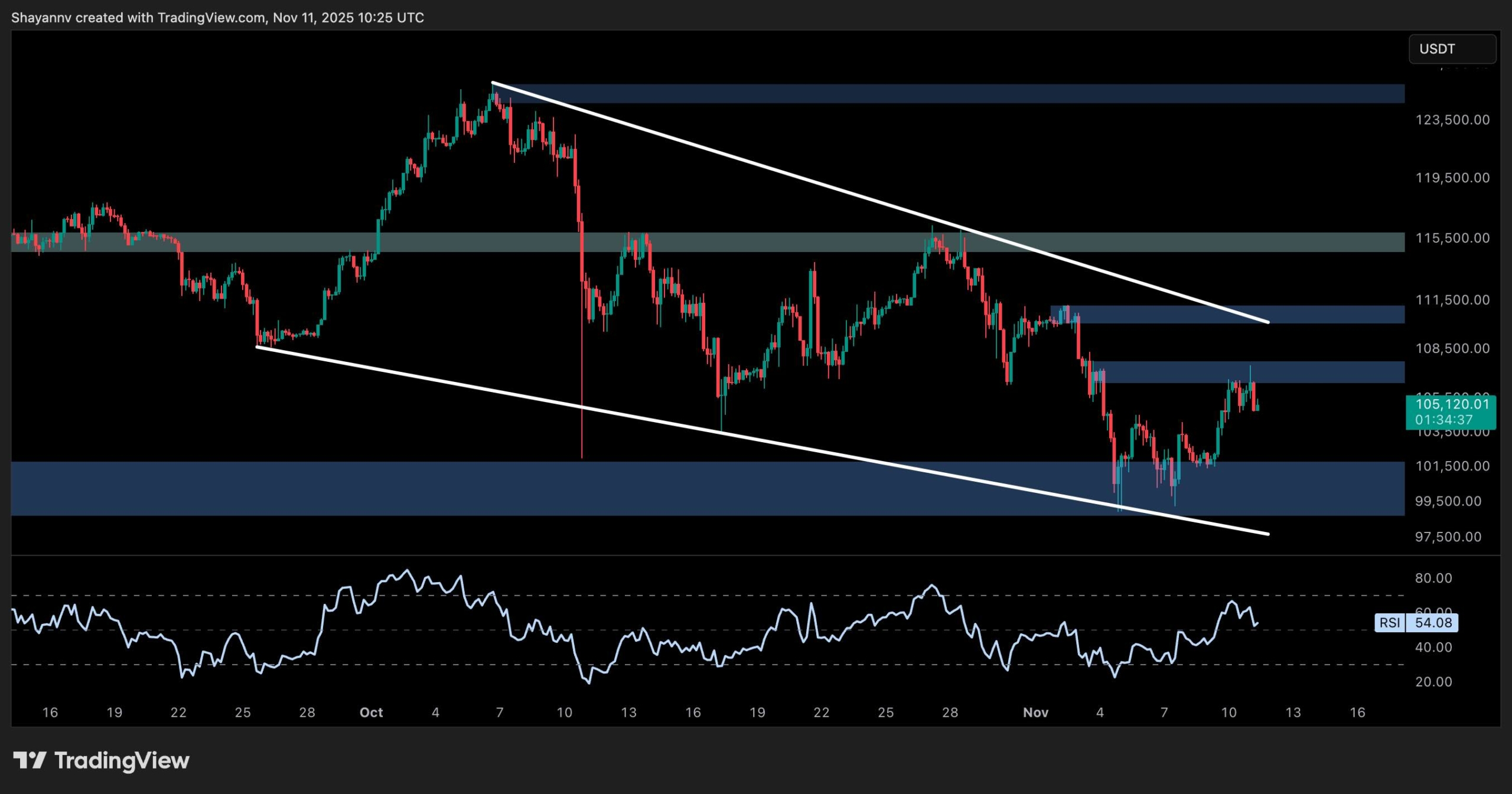Select the Nov label on time axis

(1035, 713)
